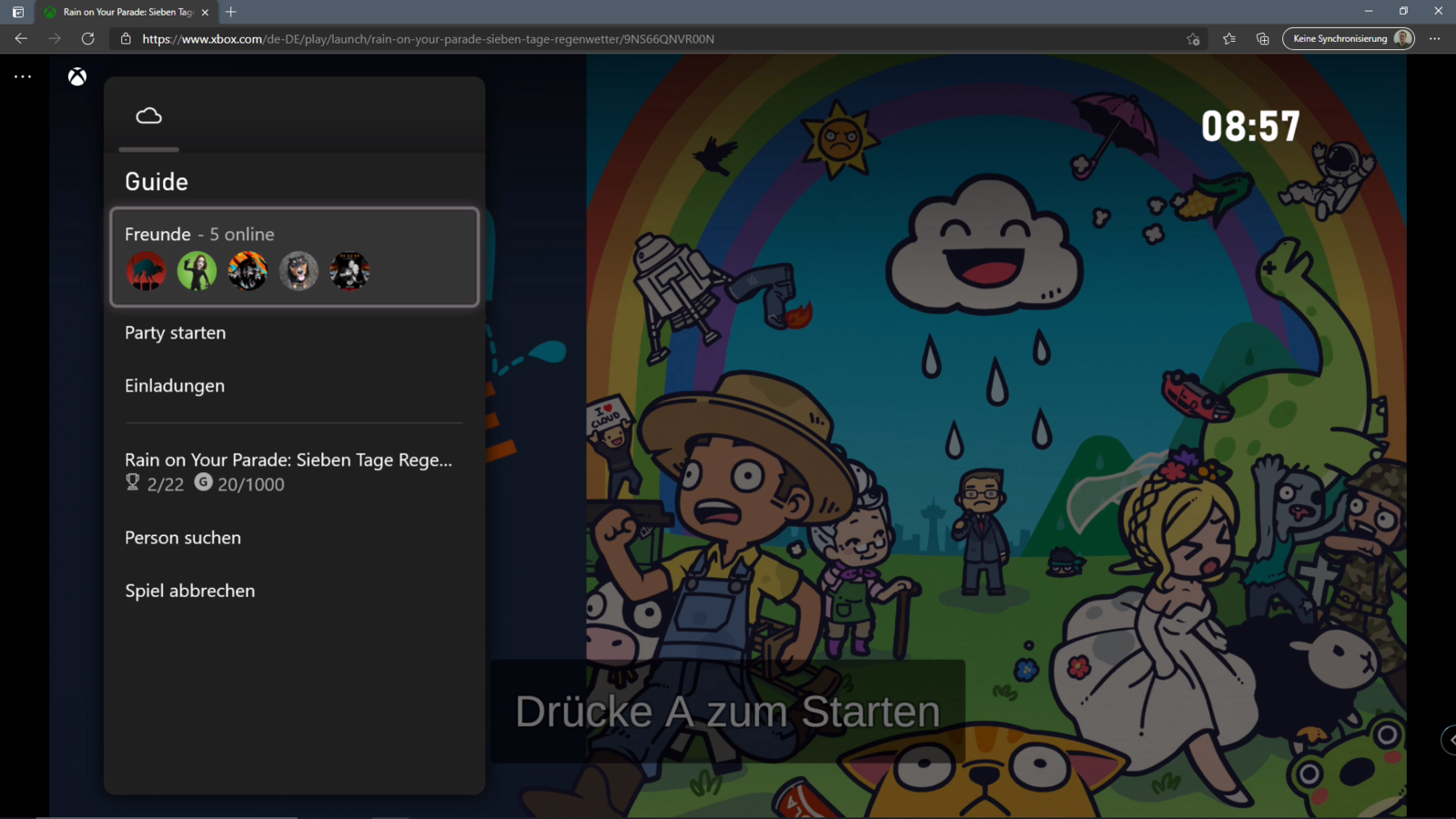Open the second friend's green avatar
Viewport: 1456px width, 819px height.
pos(197,270)
